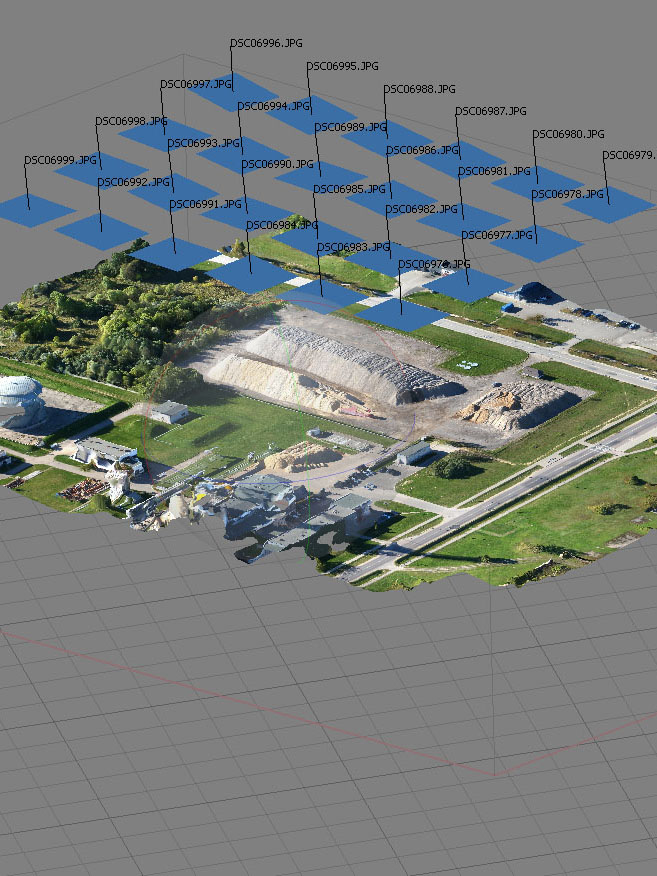Select the DSC06983.JPG camera label
Screen dimensions: 657x876
click(x=354, y=247)
